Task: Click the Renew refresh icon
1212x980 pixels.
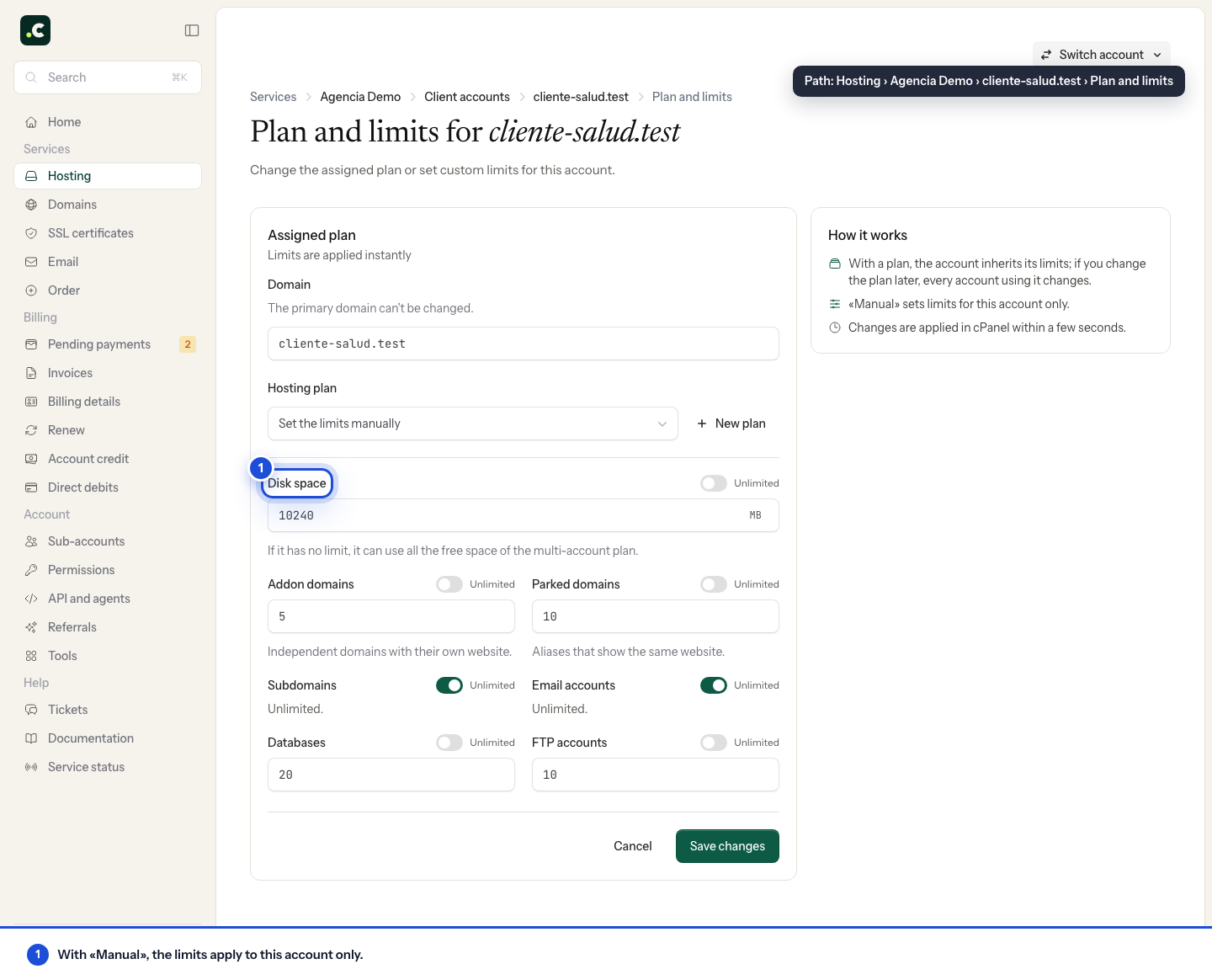Action: pos(31,430)
